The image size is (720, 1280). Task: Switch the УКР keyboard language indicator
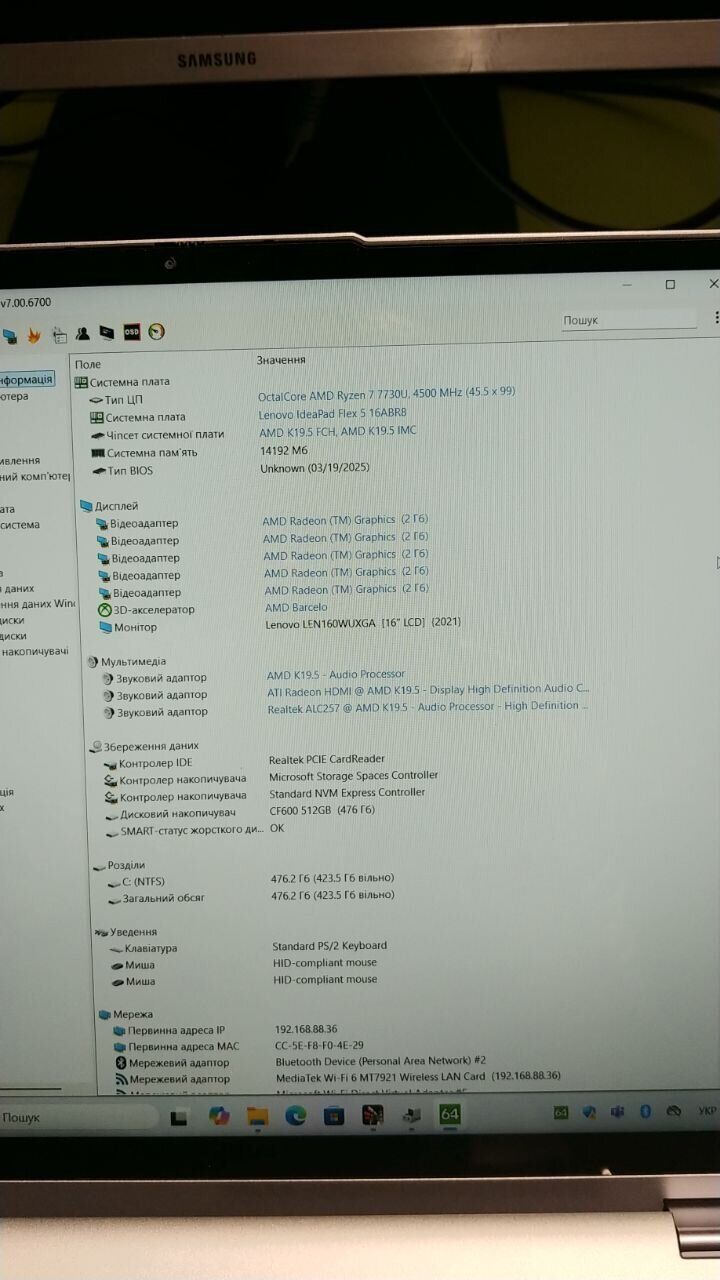click(706, 1111)
